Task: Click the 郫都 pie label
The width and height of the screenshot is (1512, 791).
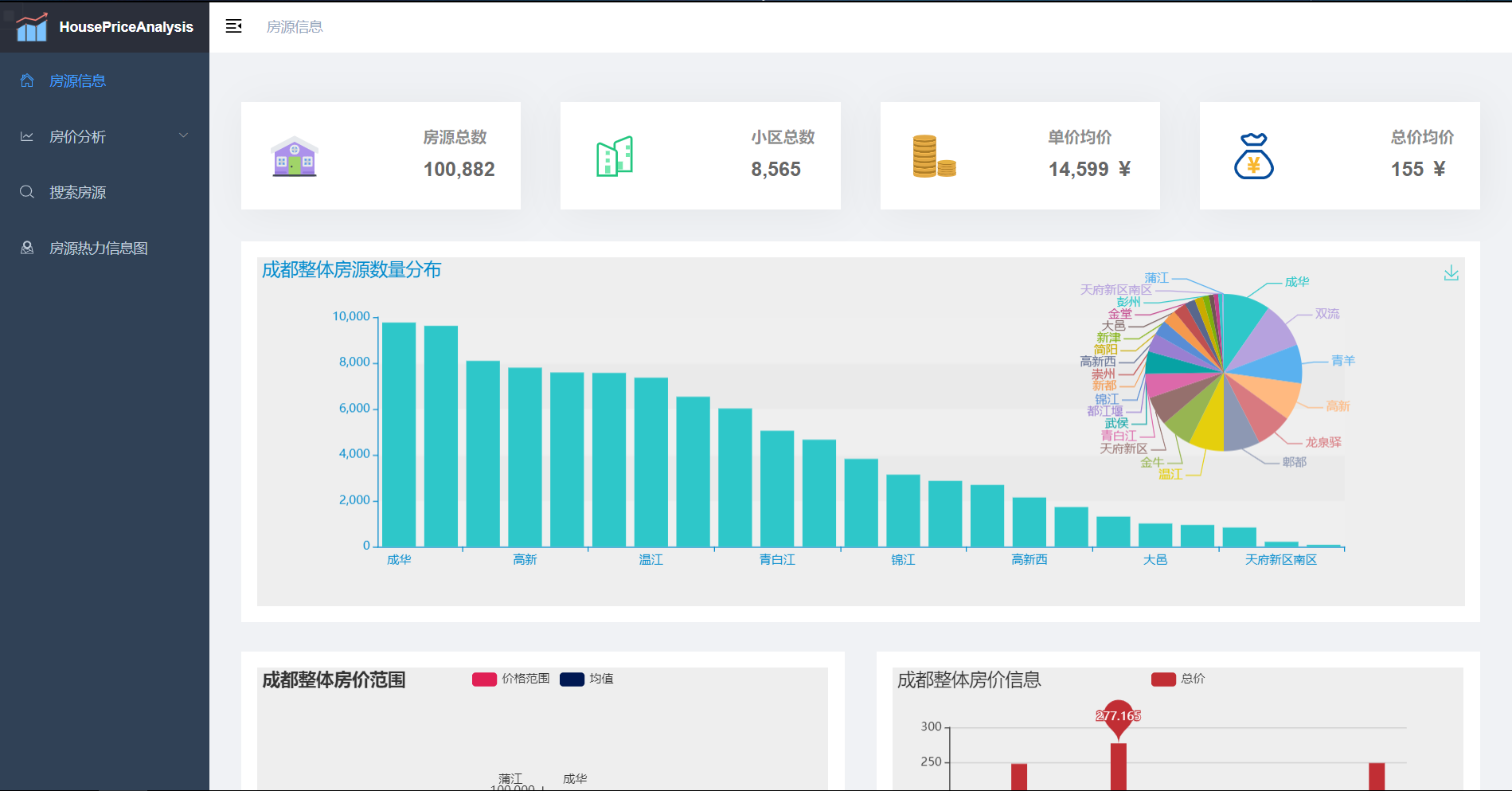Action: [1295, 462]
